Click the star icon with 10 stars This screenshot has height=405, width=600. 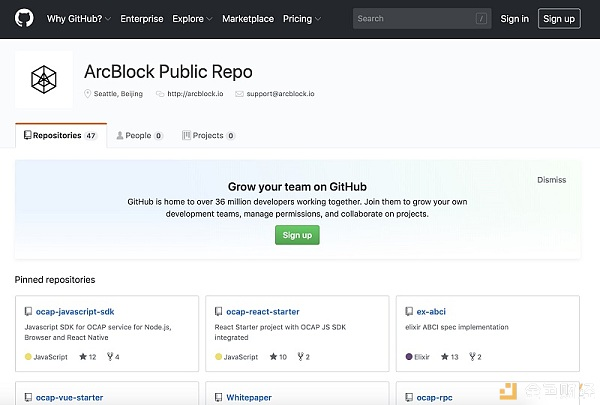click(273, 357)
